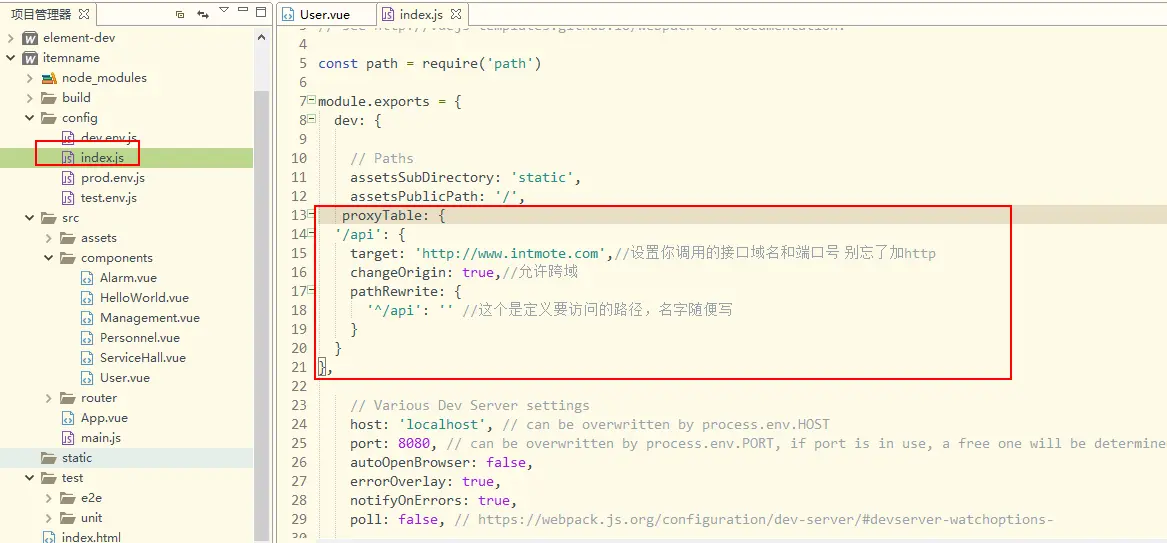The height and width of the screenshot is (543, 1167).
Task: Click the Management.vue file icon
Action: point(87,318)
